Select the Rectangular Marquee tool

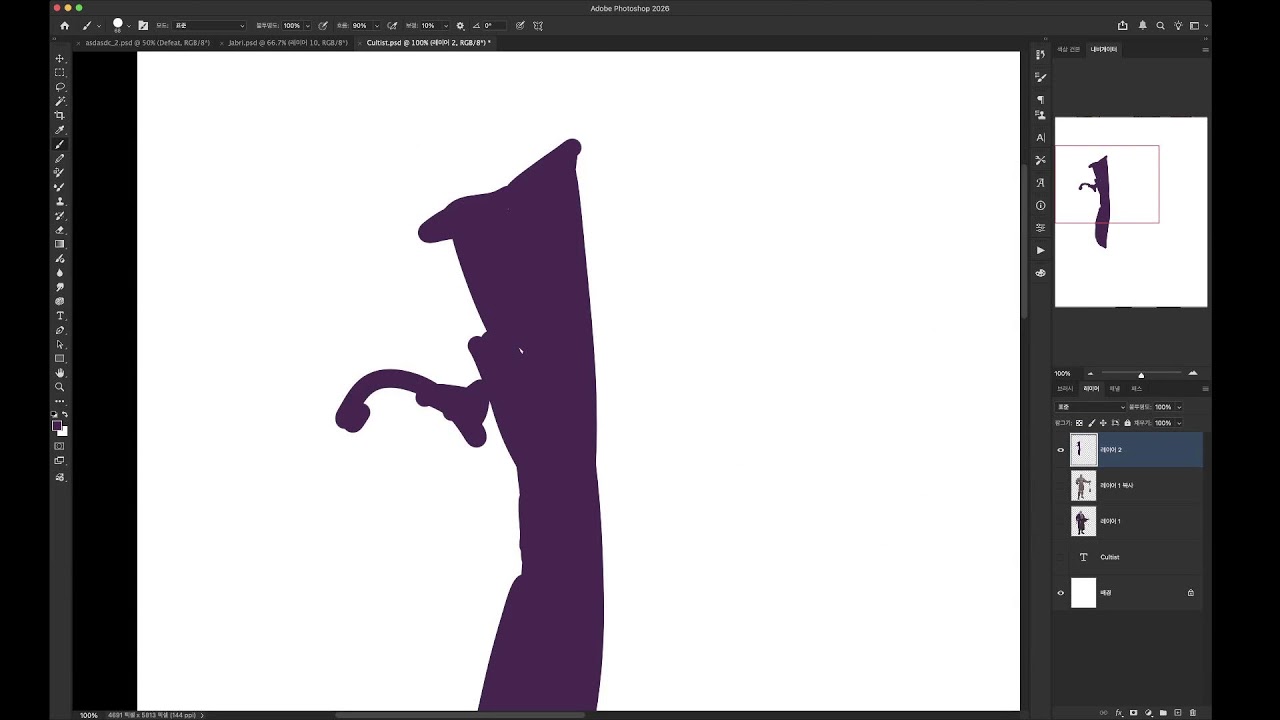click(59, 72)
